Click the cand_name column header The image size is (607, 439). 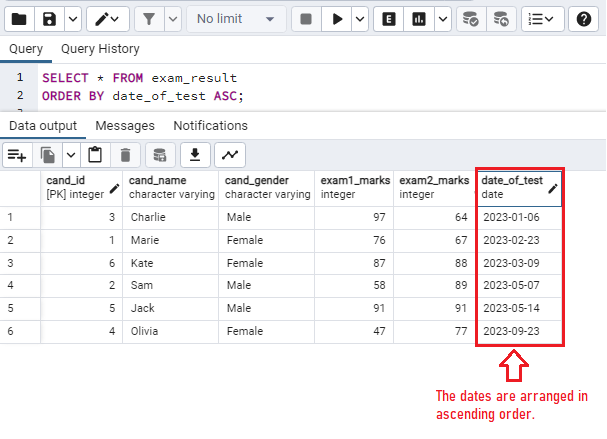coord(170,187)
